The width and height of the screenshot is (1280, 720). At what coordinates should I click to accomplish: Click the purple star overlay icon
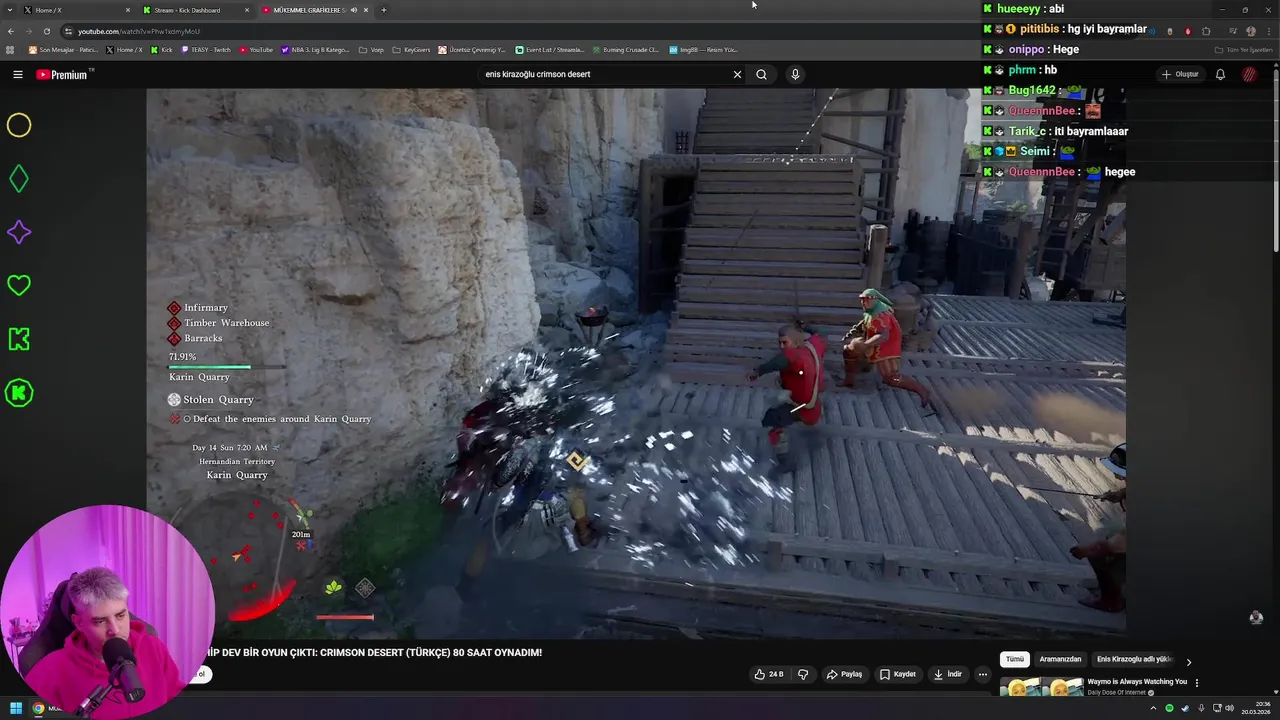tap(19, 232)
